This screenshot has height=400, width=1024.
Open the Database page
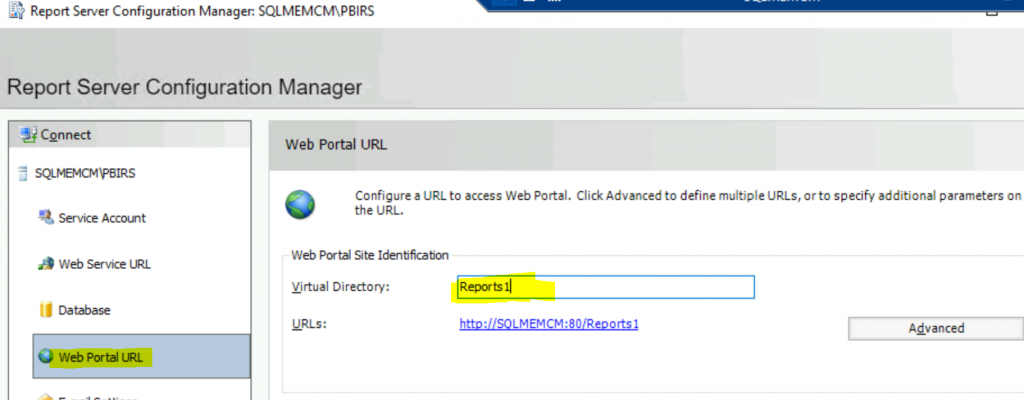pos(84,310)
